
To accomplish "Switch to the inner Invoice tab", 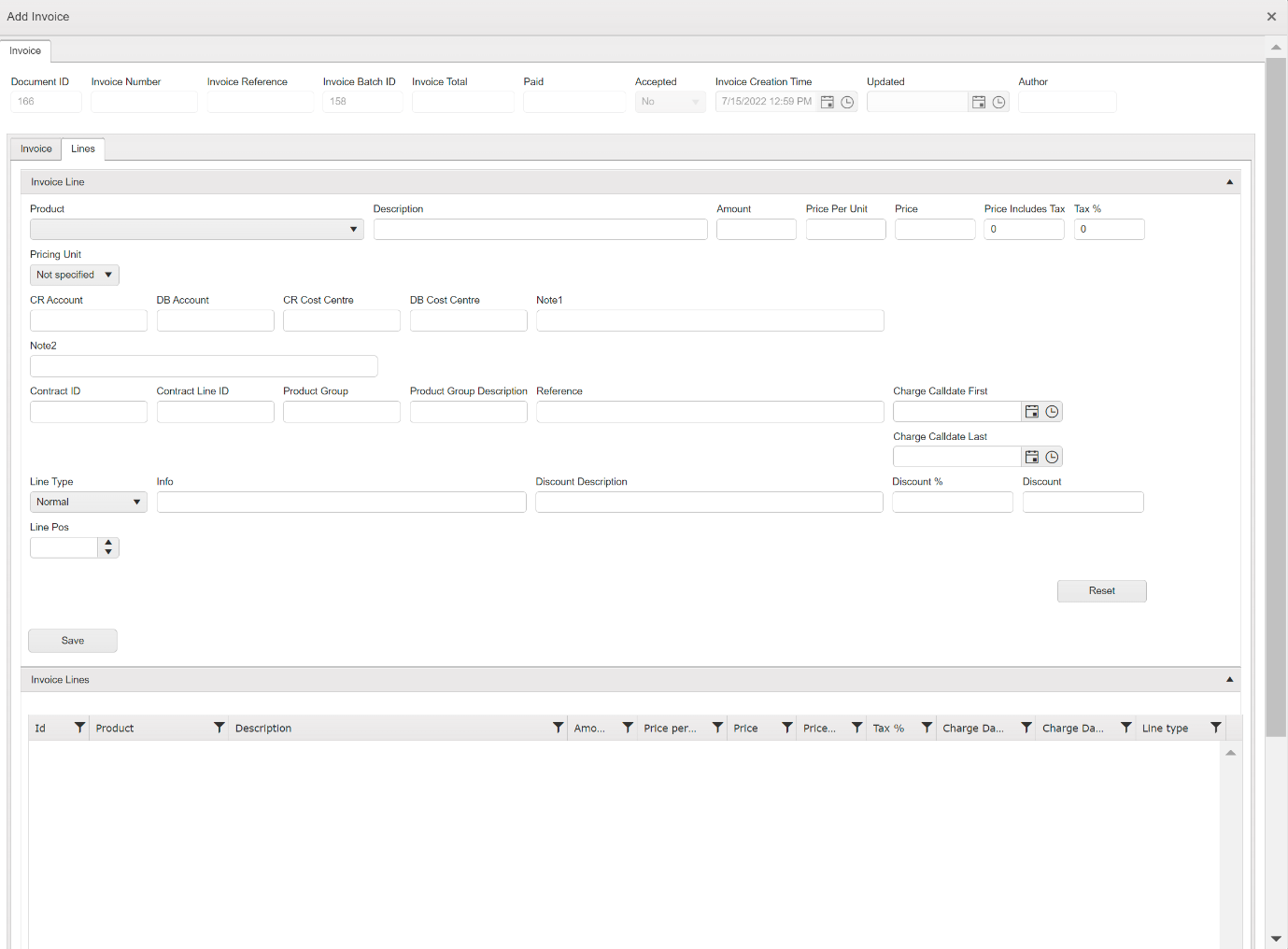I will pyautogui.click(x=36, y=149).
